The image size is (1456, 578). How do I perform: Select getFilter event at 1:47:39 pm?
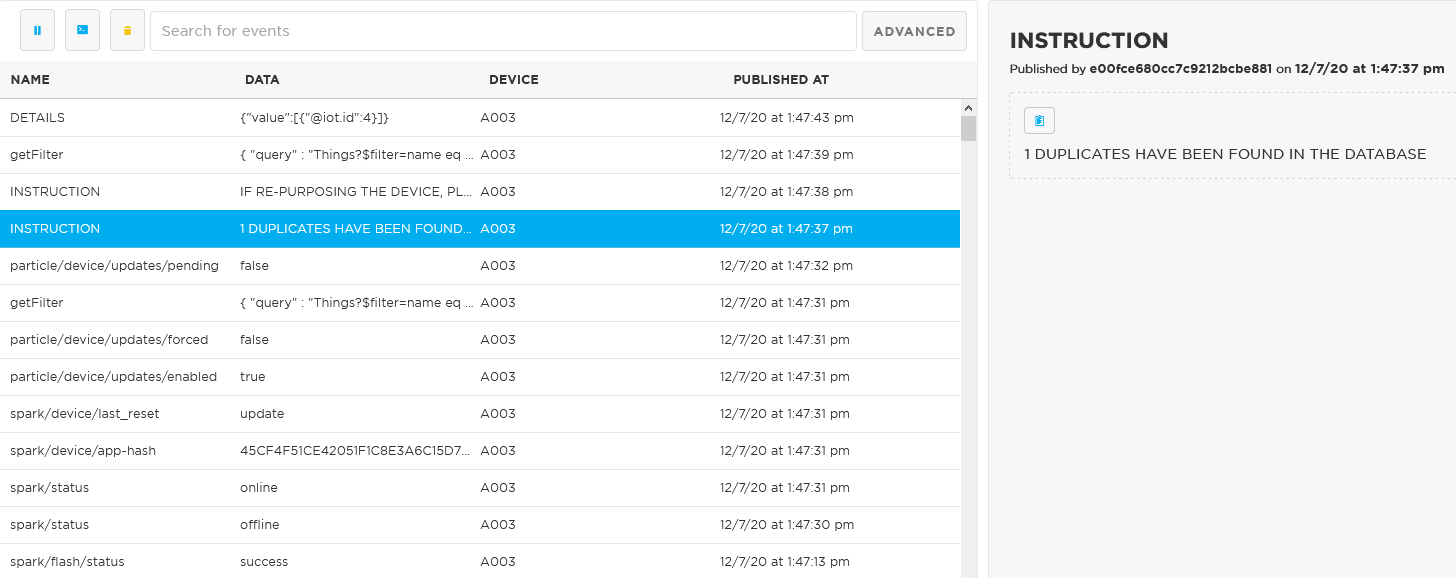(x=480, y=155)
